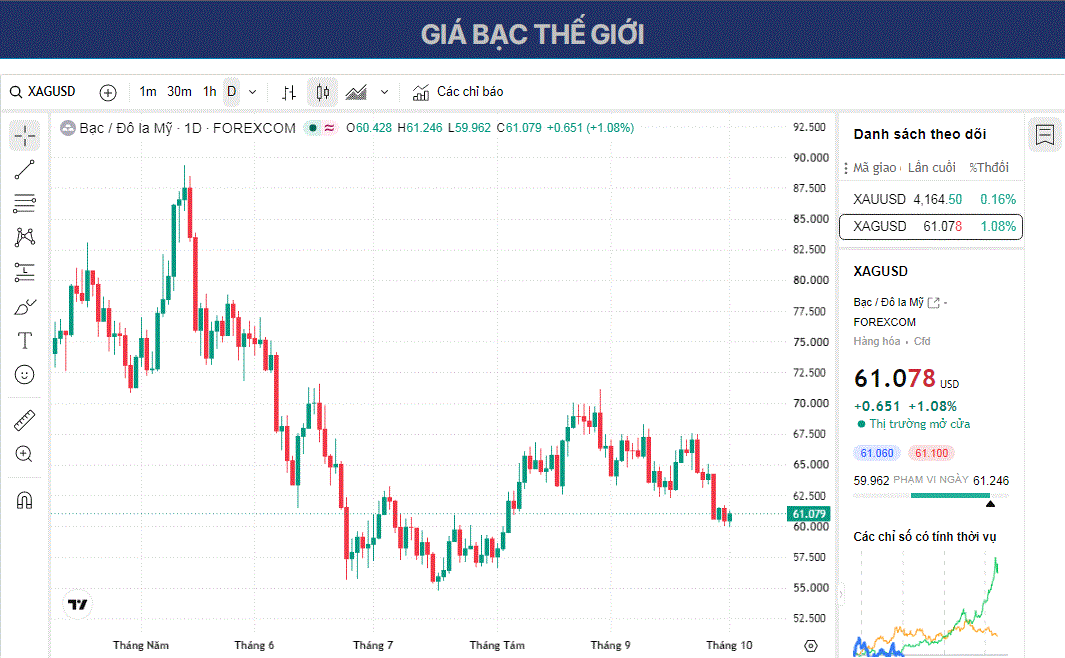
Task: Collapse the right side panel arrow
Action: point(841,594)
